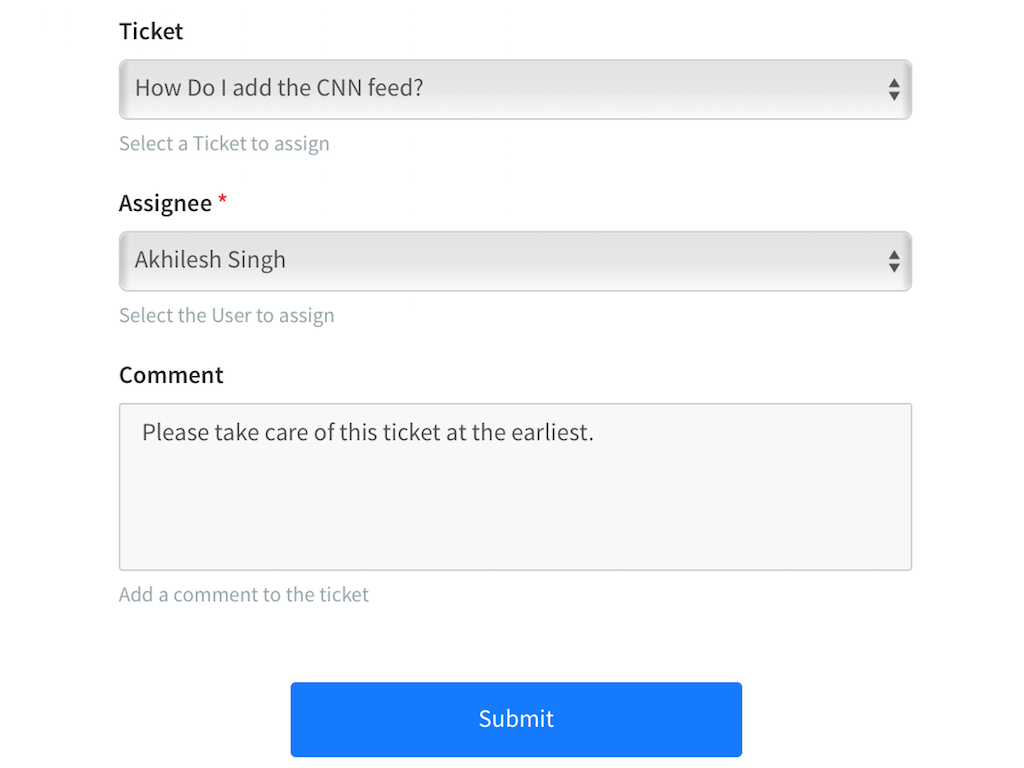1024x768 pixels.
Task: Click the Submit button
Action: pos(515,718)
